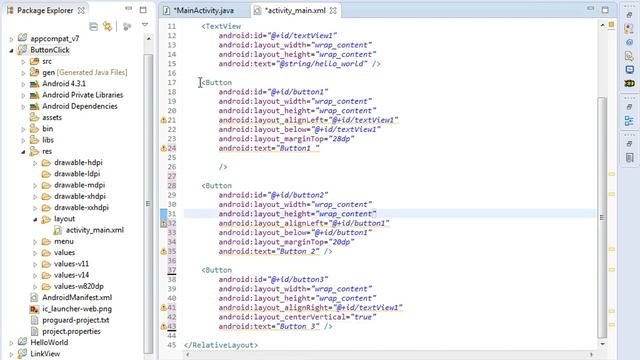This screenshot has width=640, height=360.
Task: Expand the appcompat_v7 project
Action: tap(11, 39)
